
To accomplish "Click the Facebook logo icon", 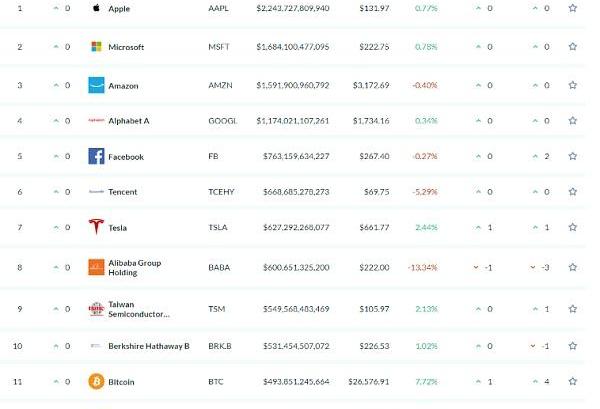I will 96,157.
